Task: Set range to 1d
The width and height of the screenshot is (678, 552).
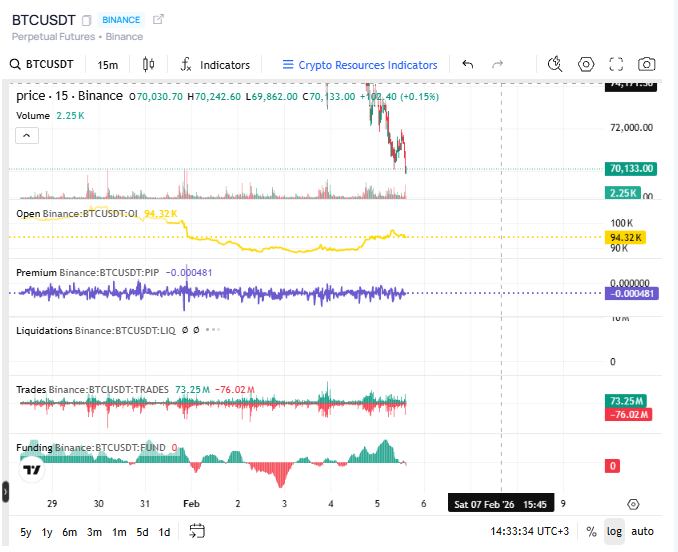Action: (164, 532)
